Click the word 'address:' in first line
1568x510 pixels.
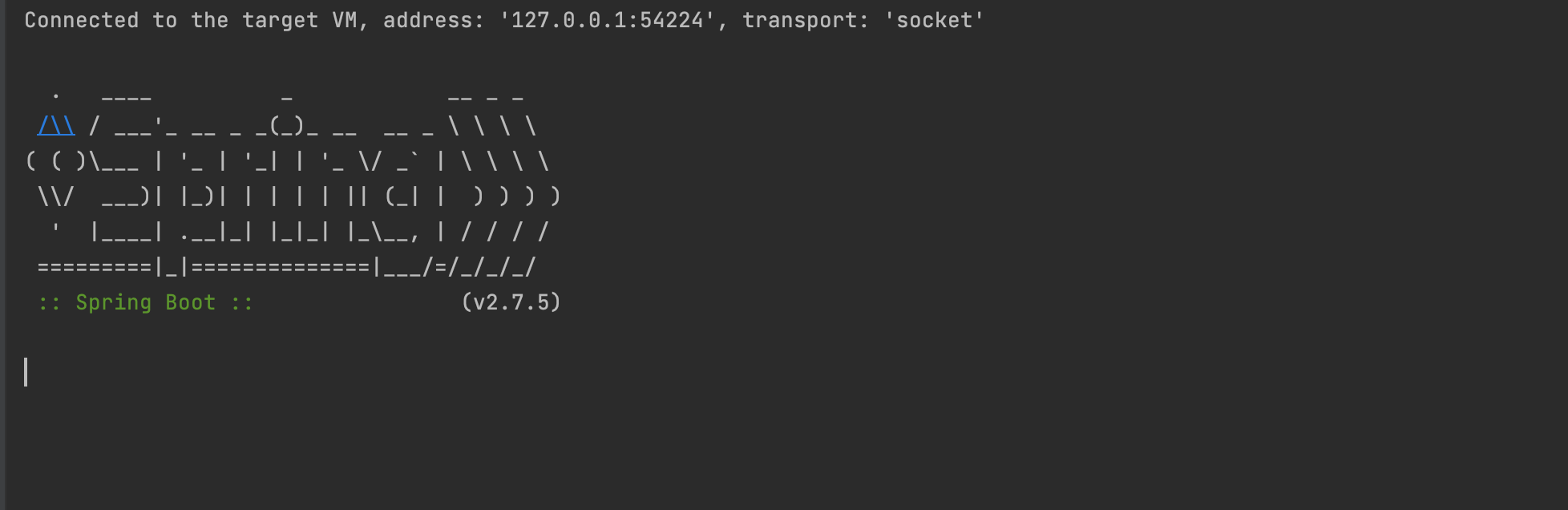[x=434, y=20]
